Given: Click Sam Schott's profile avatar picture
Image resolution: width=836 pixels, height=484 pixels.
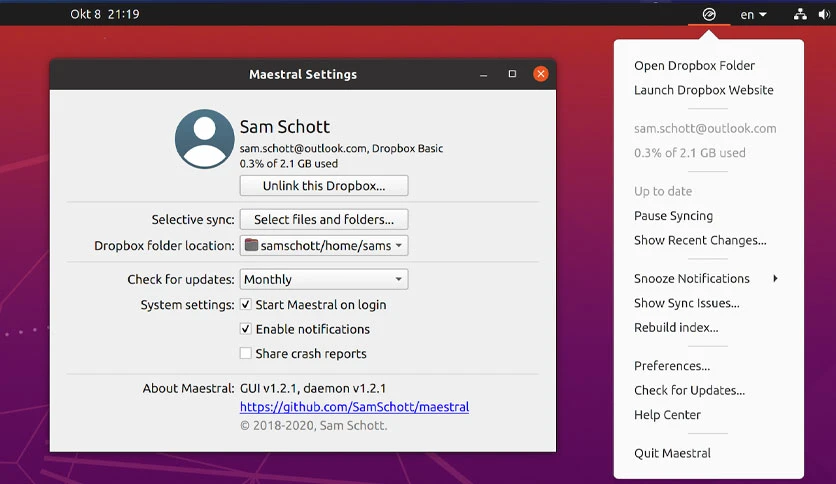Looking at the screenshot, I should click(x=205, y=139).
